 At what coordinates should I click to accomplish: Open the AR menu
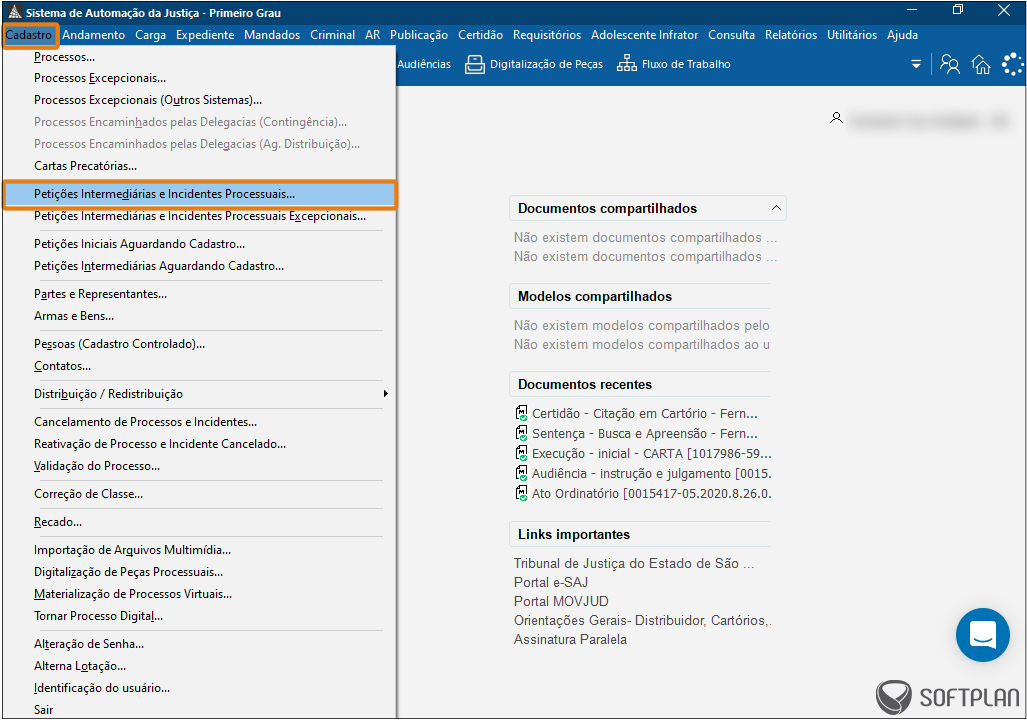click(373, 35)
